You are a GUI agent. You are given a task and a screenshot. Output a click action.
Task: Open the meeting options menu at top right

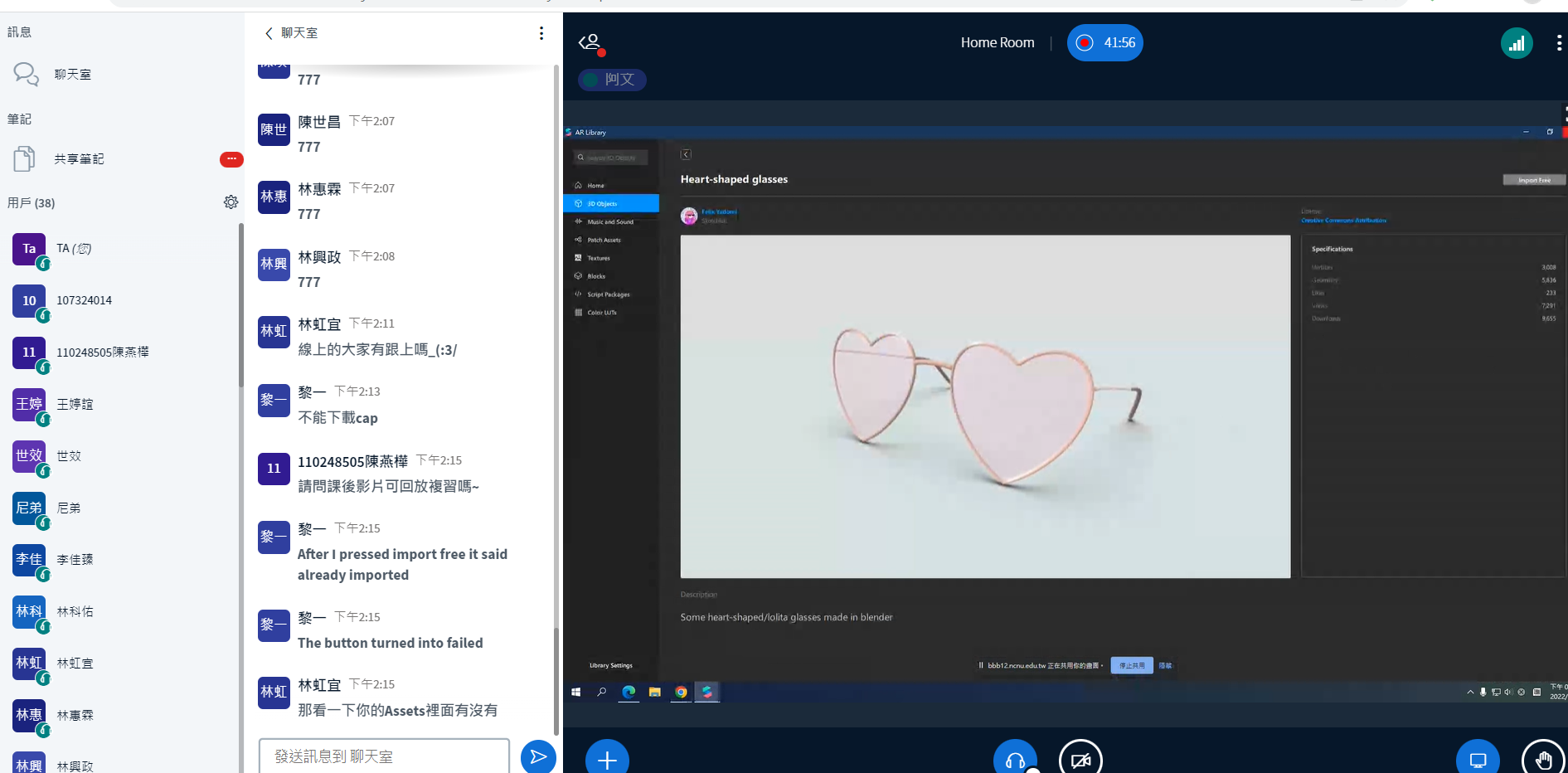(x=1558, y=43)
